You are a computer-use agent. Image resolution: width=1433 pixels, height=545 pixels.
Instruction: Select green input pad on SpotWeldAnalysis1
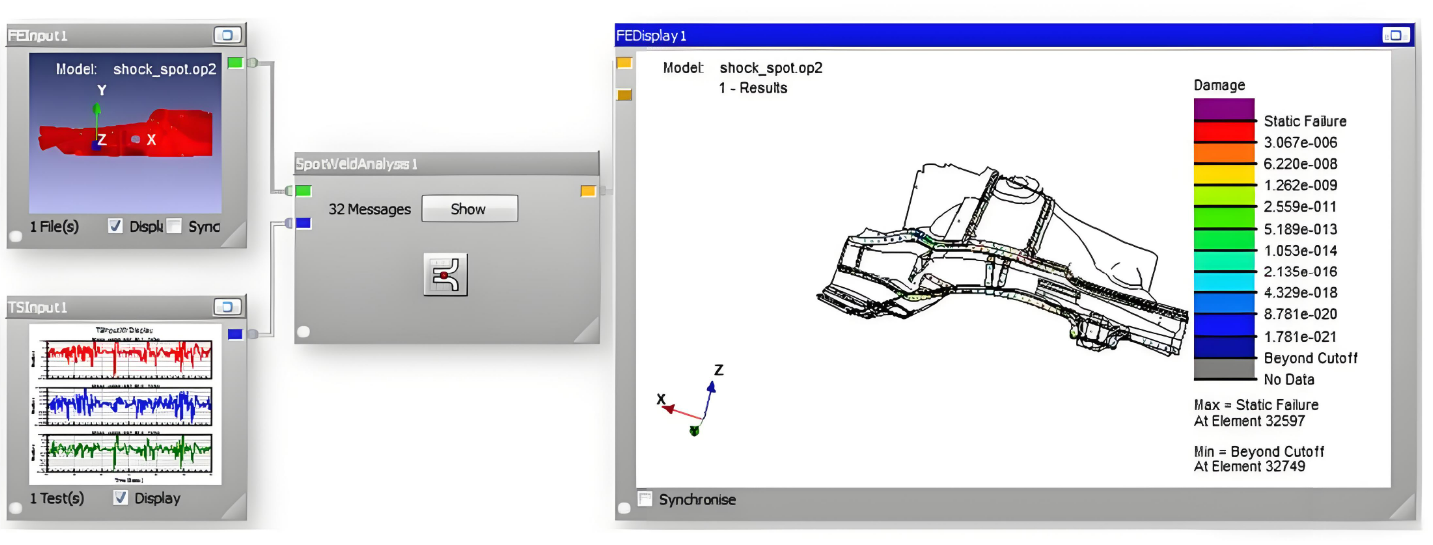304,190
